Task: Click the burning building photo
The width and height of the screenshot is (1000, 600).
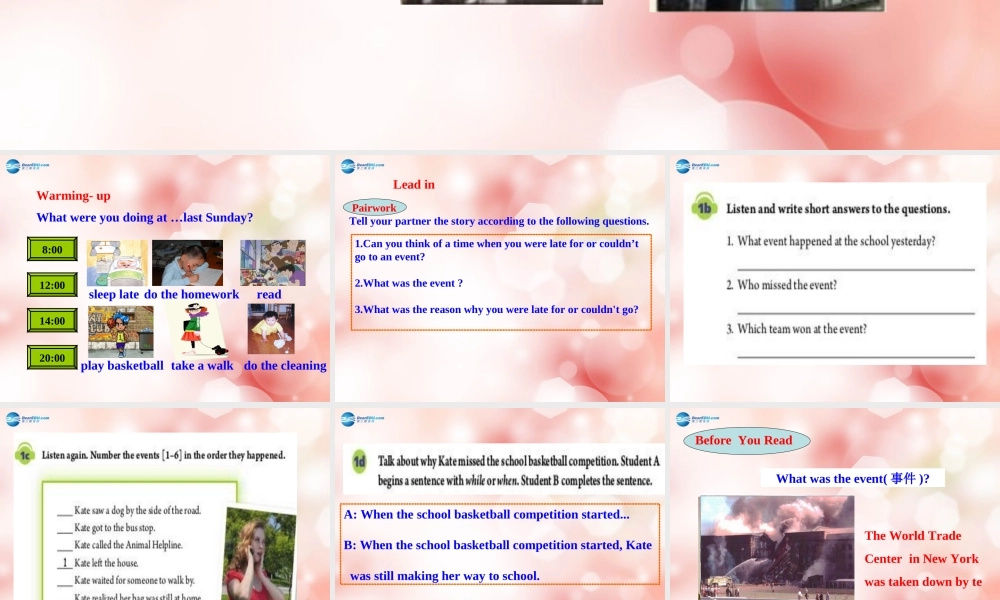Action: (x=777, y=548)
